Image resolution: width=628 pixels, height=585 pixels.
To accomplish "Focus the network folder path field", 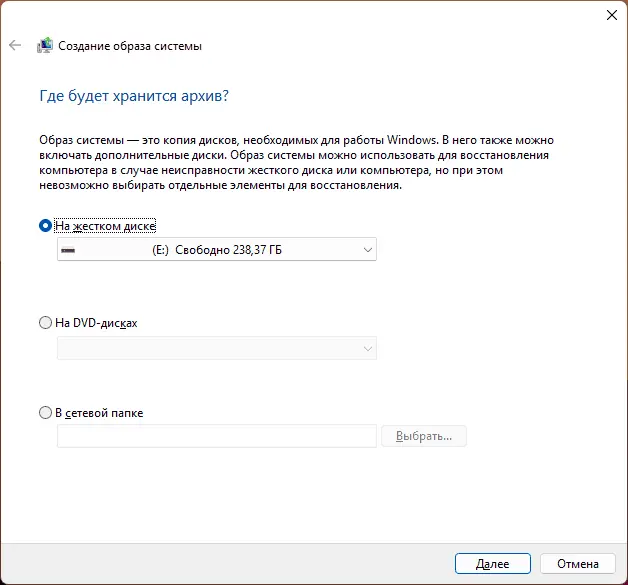I will pyautogui.click(x=217, y=436).
